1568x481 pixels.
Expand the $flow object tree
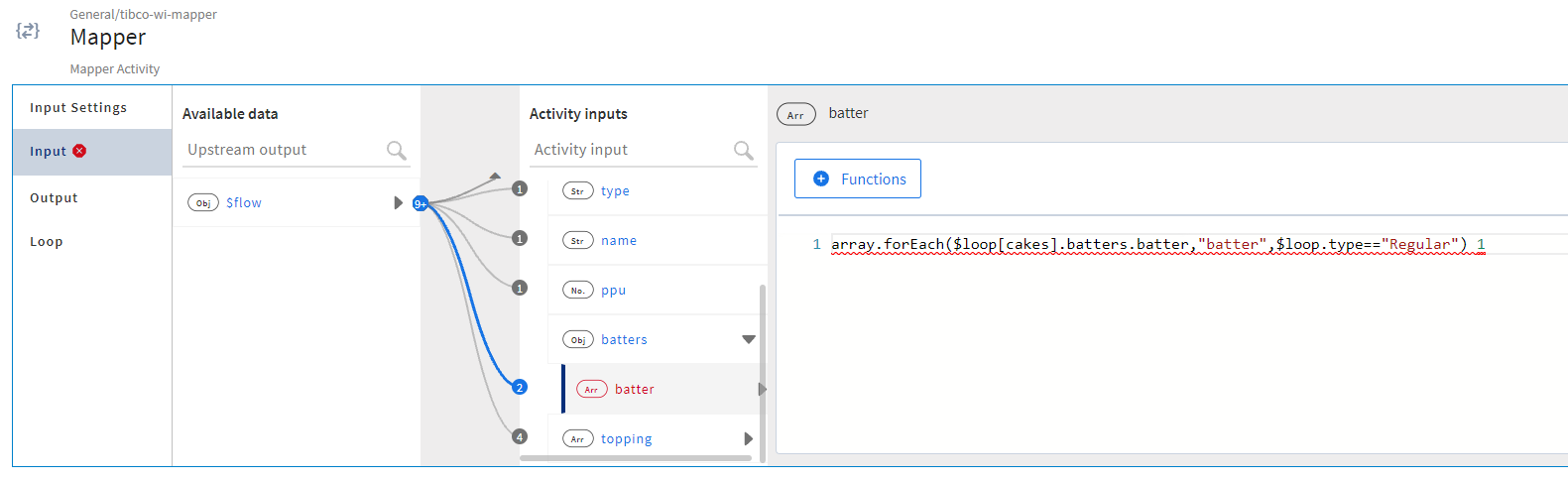(x=399, y=202)
